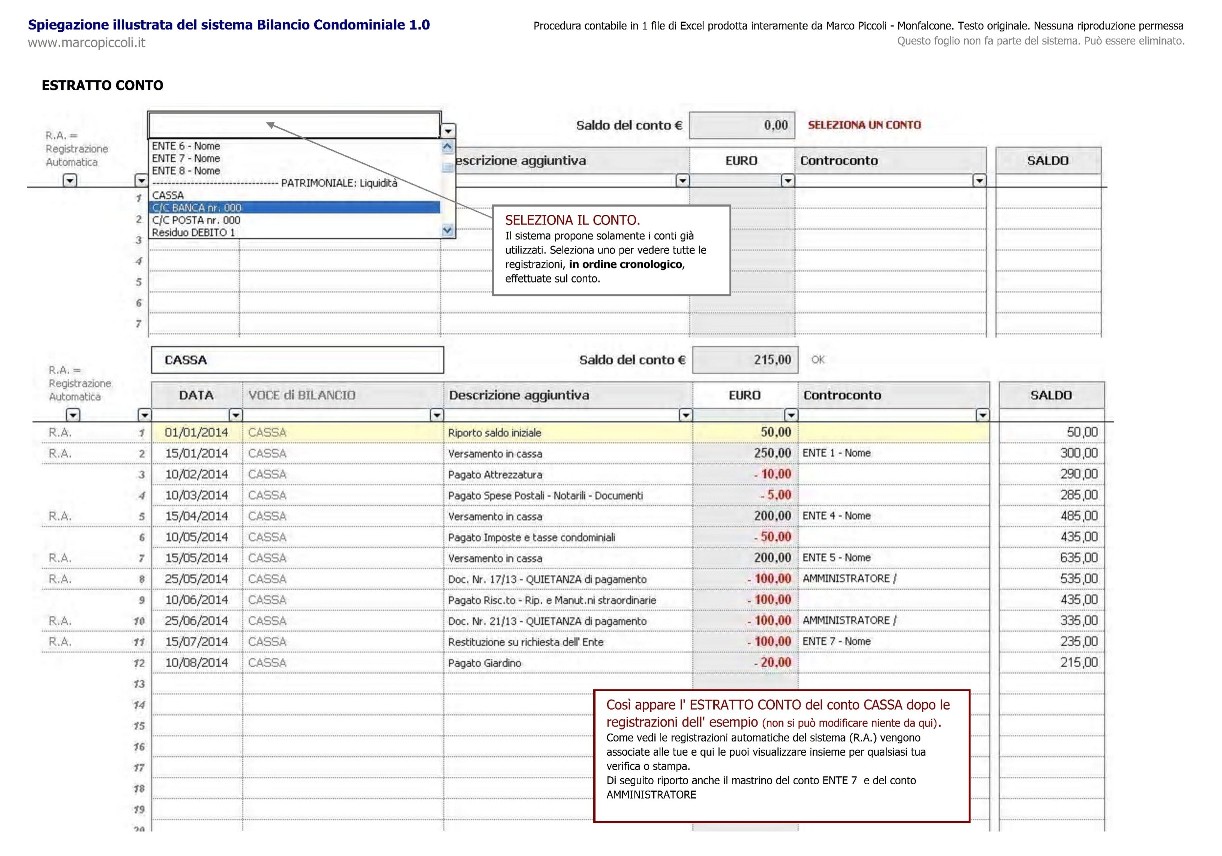
Task: Pick Residuo DEBITO 1 in the account list
Action: point(294,232)
